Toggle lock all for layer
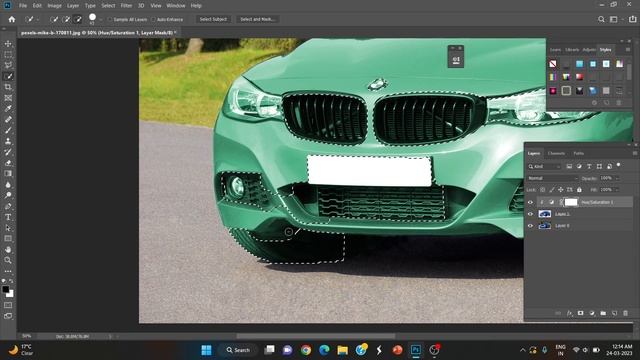640x360 pixels. pyautogui.click(x=579, y=190)
